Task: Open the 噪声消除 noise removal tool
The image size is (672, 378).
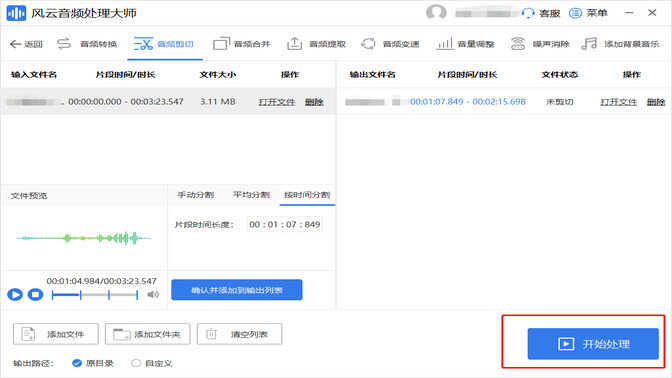Action: point(540,44)
